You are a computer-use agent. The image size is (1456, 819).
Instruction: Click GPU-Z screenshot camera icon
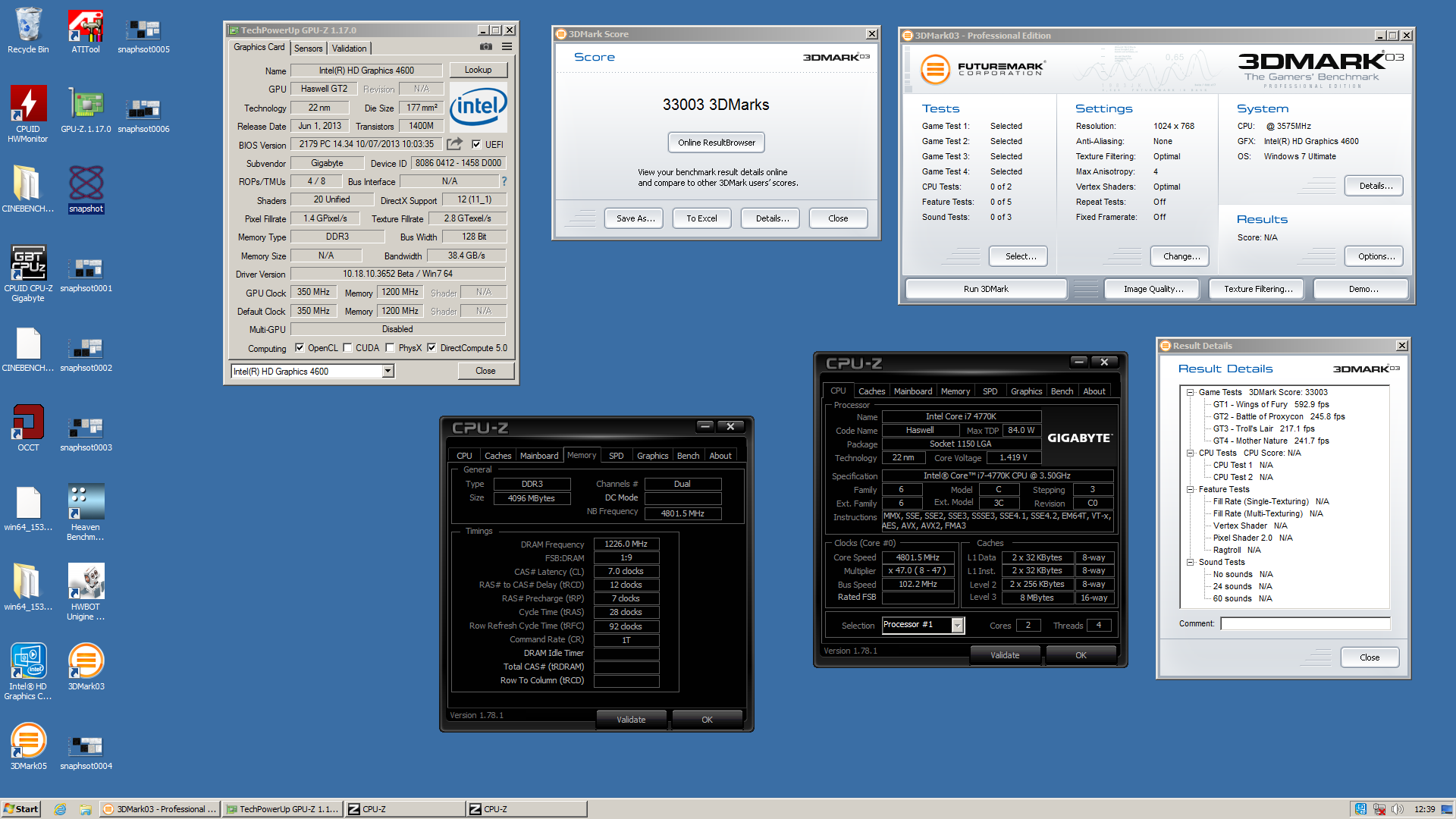pyautogui.click(x=486, y=47)
